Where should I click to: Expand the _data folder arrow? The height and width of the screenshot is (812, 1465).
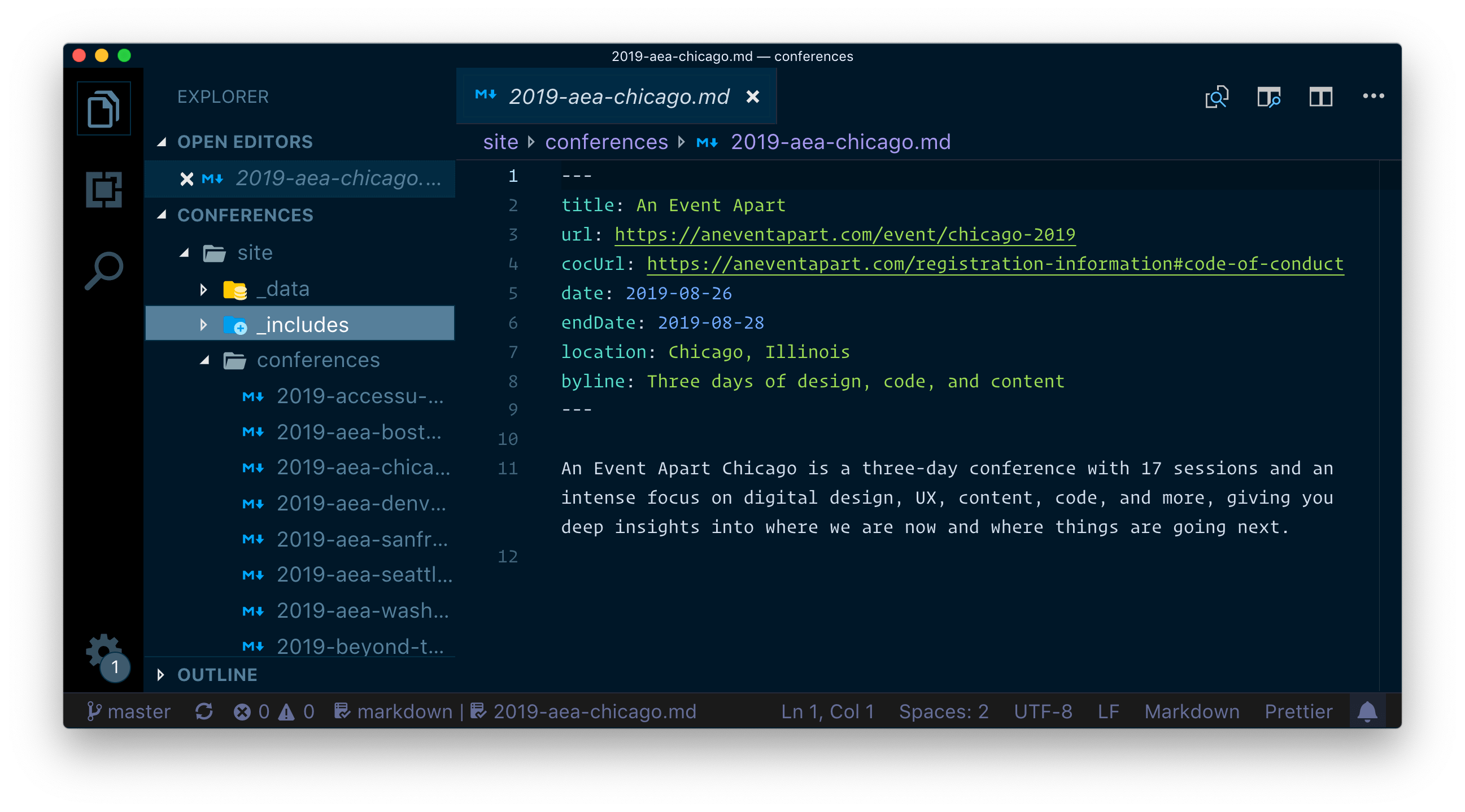tap(203, 290)
